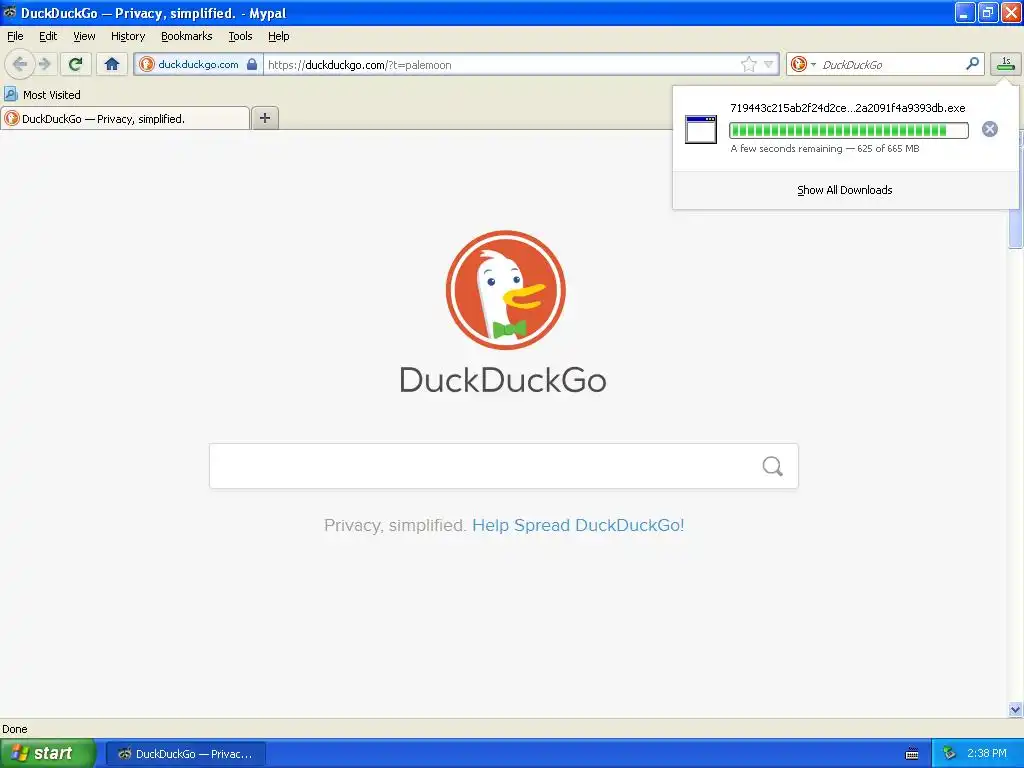Screen dimensions: 1024x768
Task: Open the Help menu
Action: click(278, 36)
